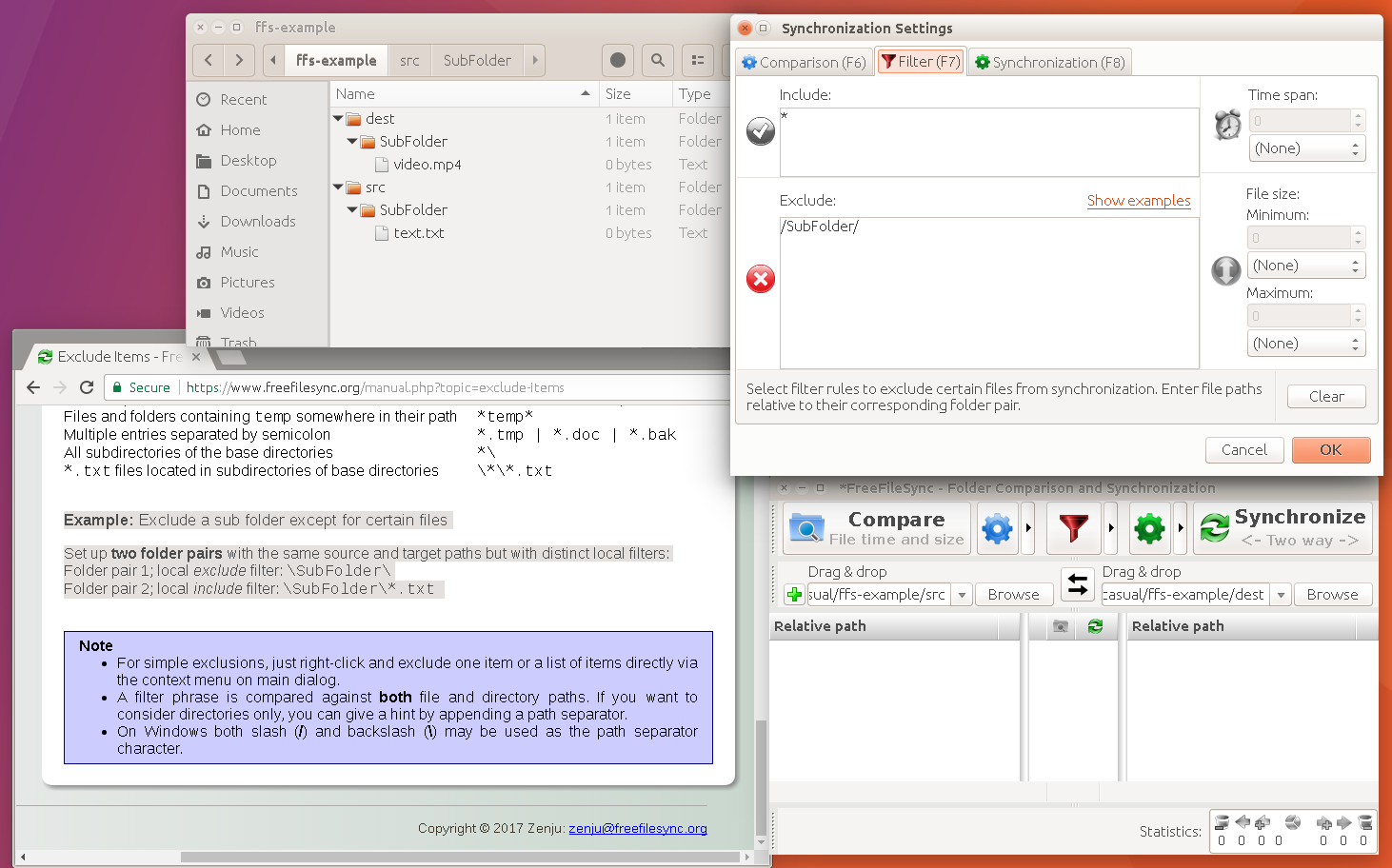Switch to the Comparison (F6) tab

click(x=805, y=62)
